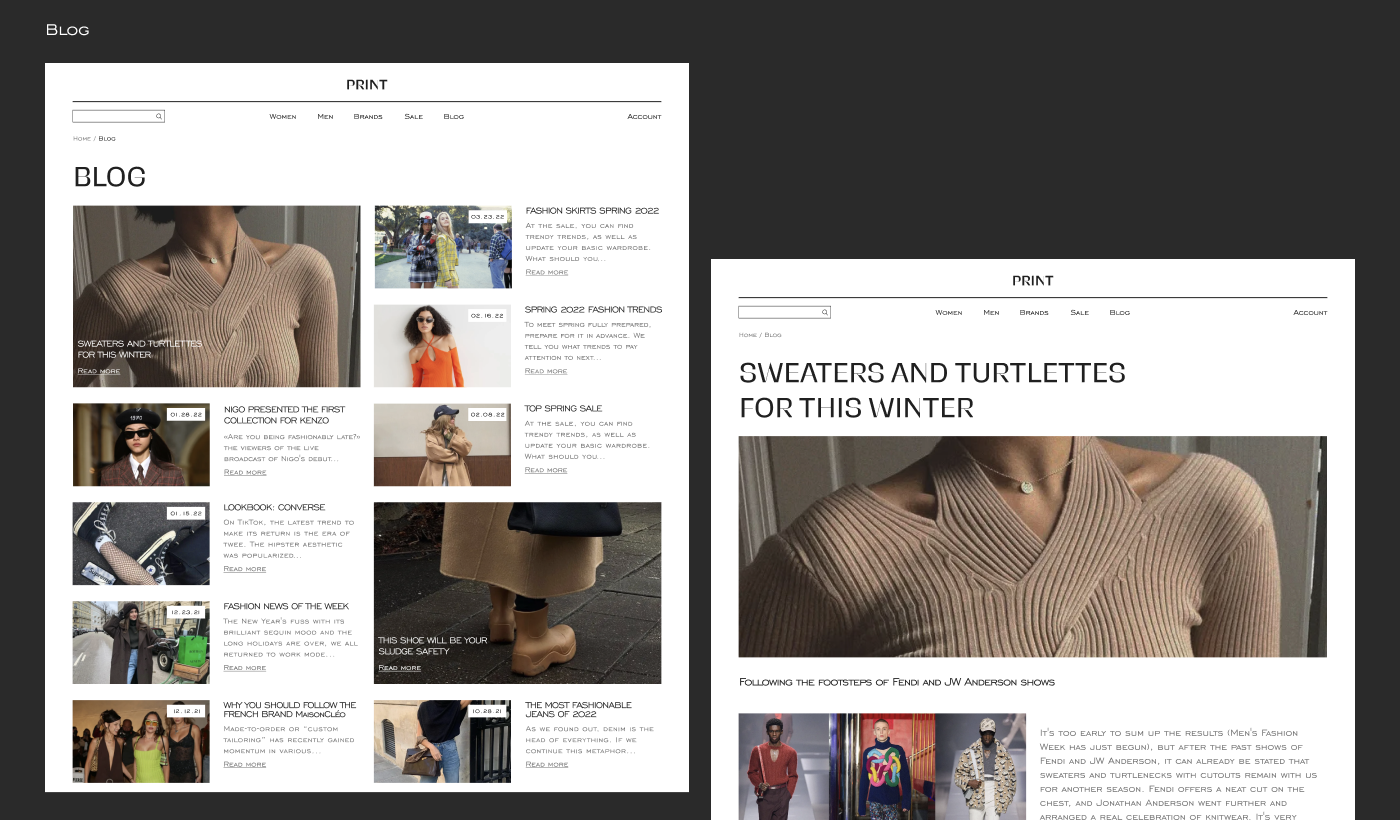
Task: Click Read more under Lookbook: Converse
Action: click(244, 569)
